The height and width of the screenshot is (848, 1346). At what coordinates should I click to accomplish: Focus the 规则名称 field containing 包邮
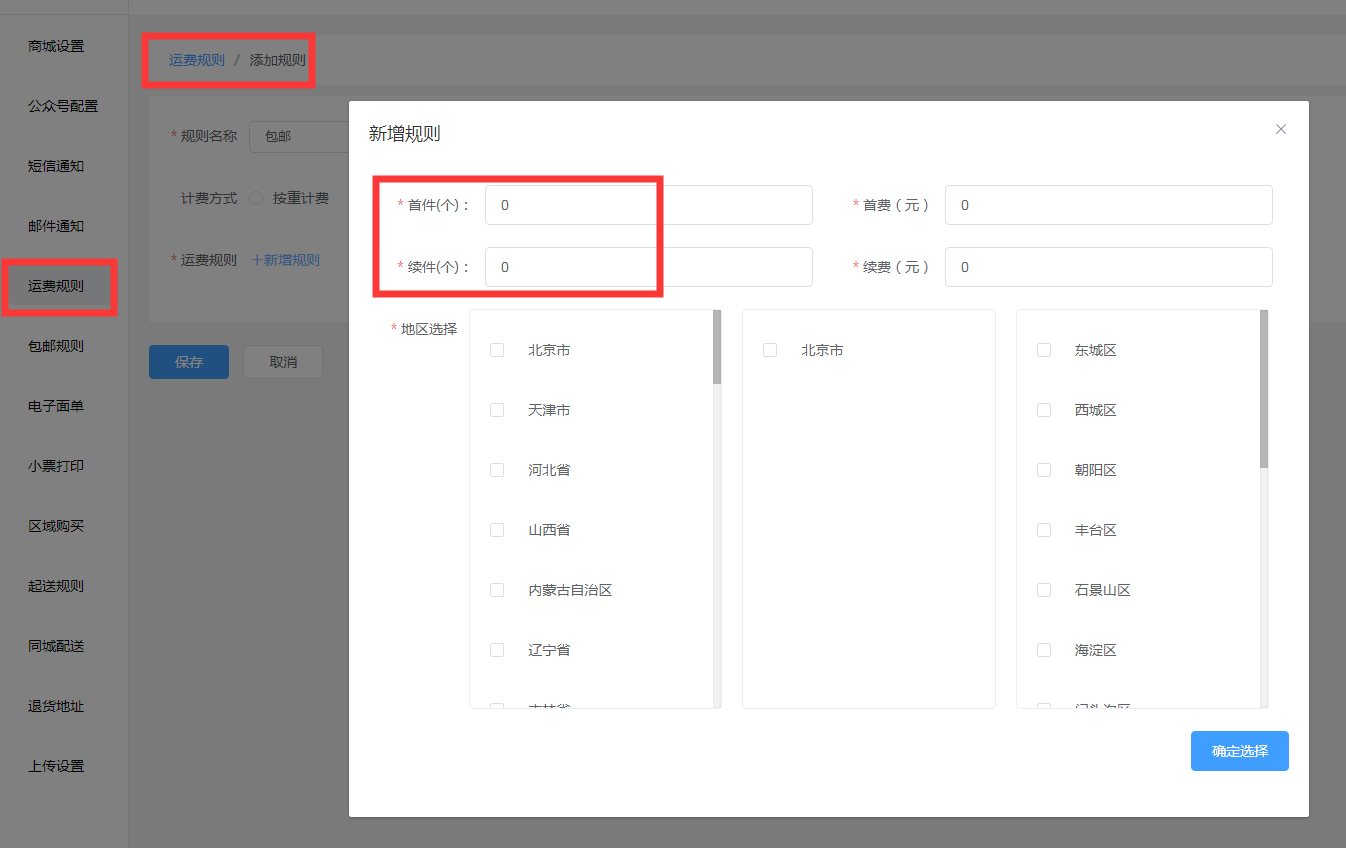point(299,136)
